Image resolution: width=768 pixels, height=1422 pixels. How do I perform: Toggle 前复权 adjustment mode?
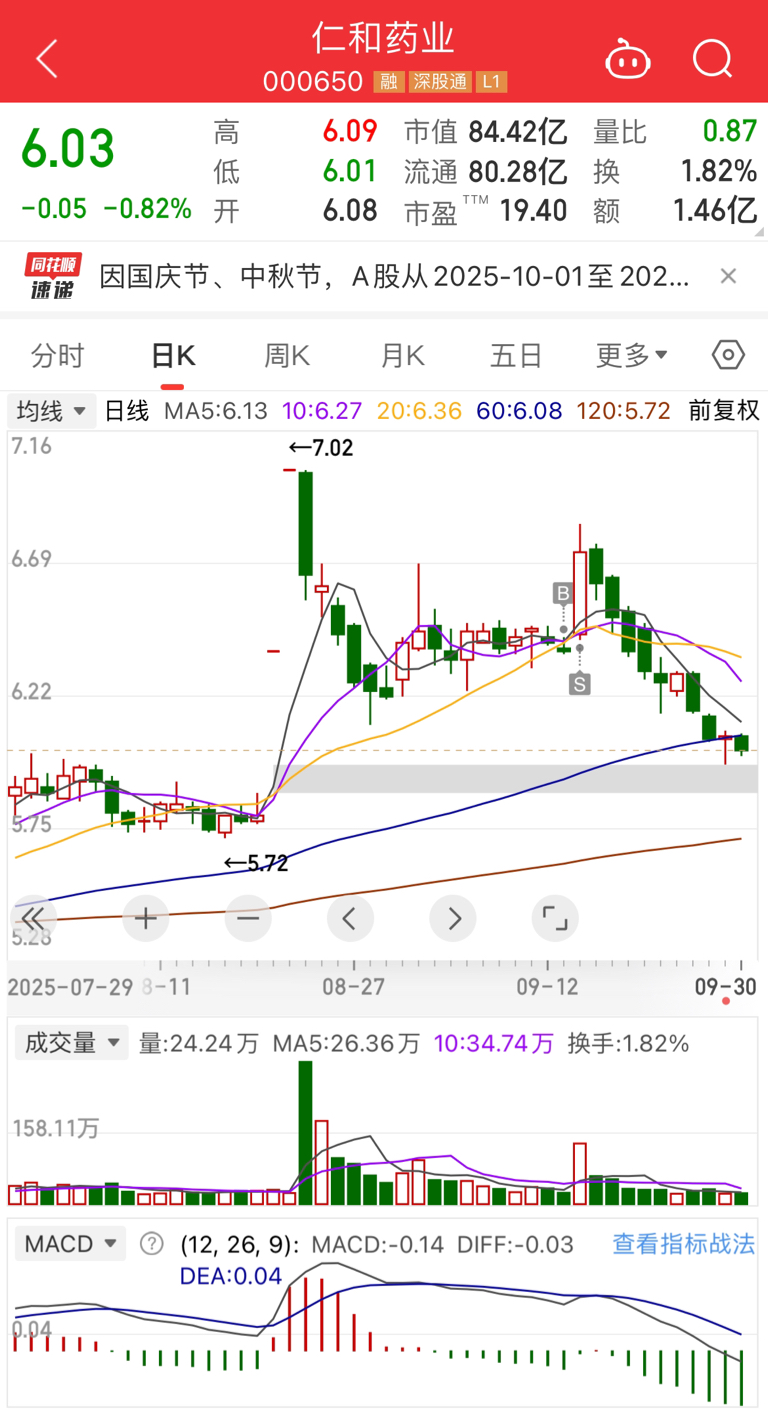pos(724,410)
